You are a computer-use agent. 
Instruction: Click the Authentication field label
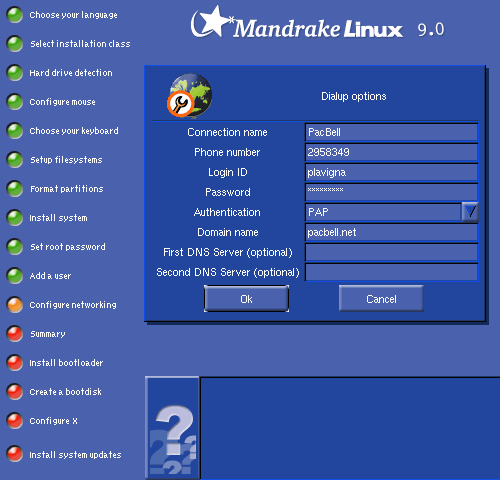pyautogui.click(x=227, y=212)
